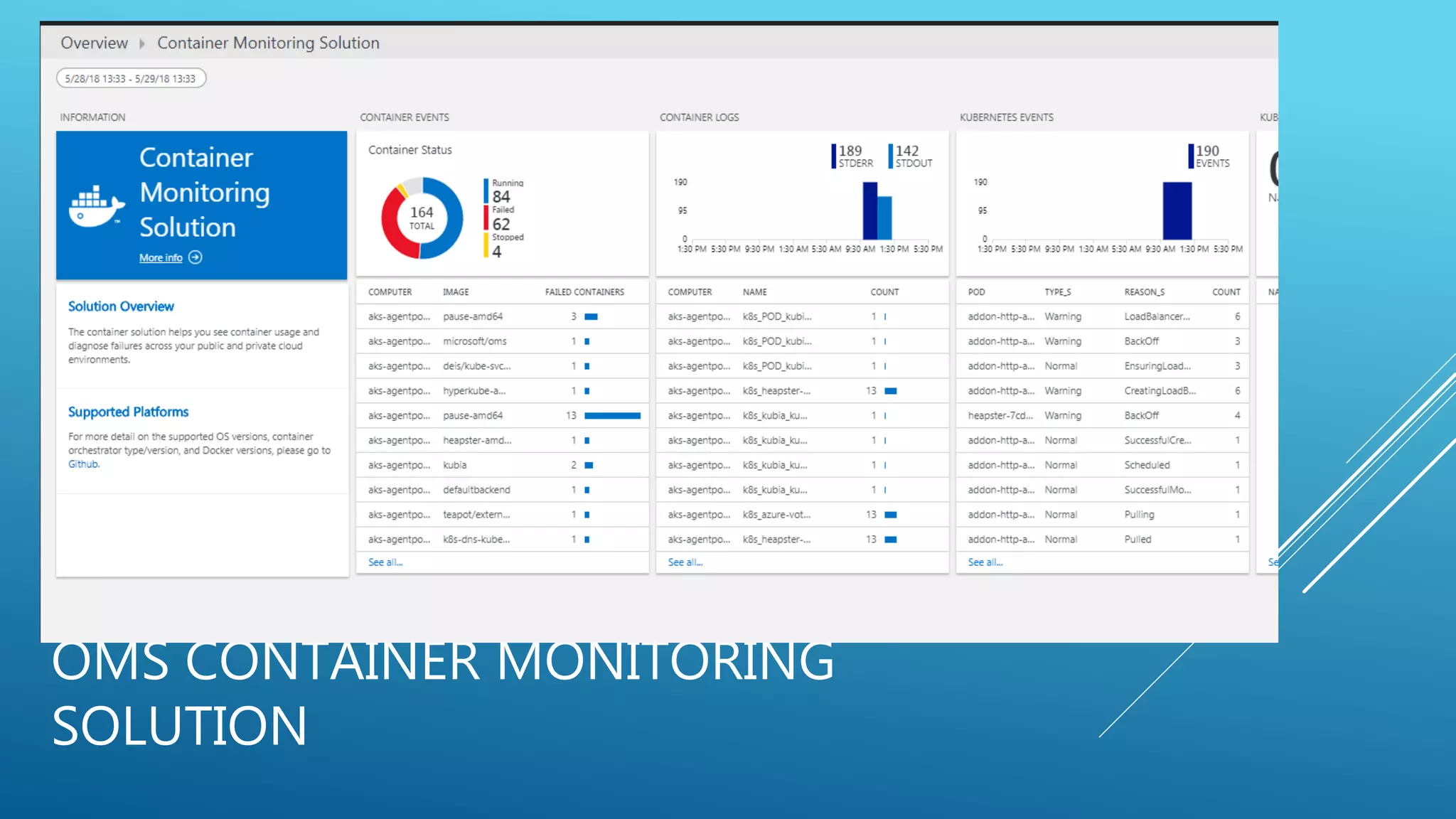Follow the Github link
Image resolution: width=1456 pixels, height=819 pixels.
pos(84,464)
